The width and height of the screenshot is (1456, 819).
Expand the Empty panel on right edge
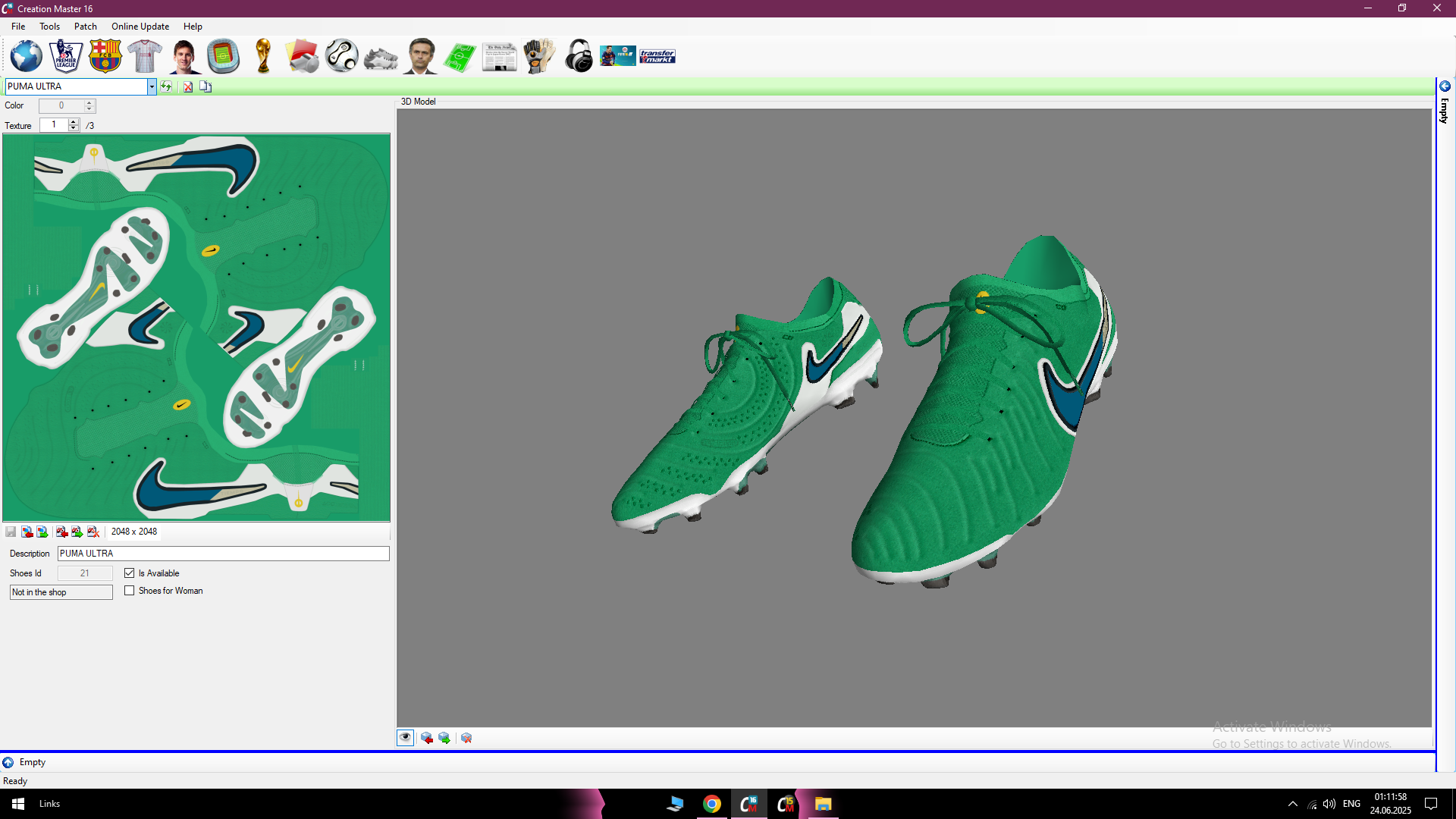(1445, 86)
